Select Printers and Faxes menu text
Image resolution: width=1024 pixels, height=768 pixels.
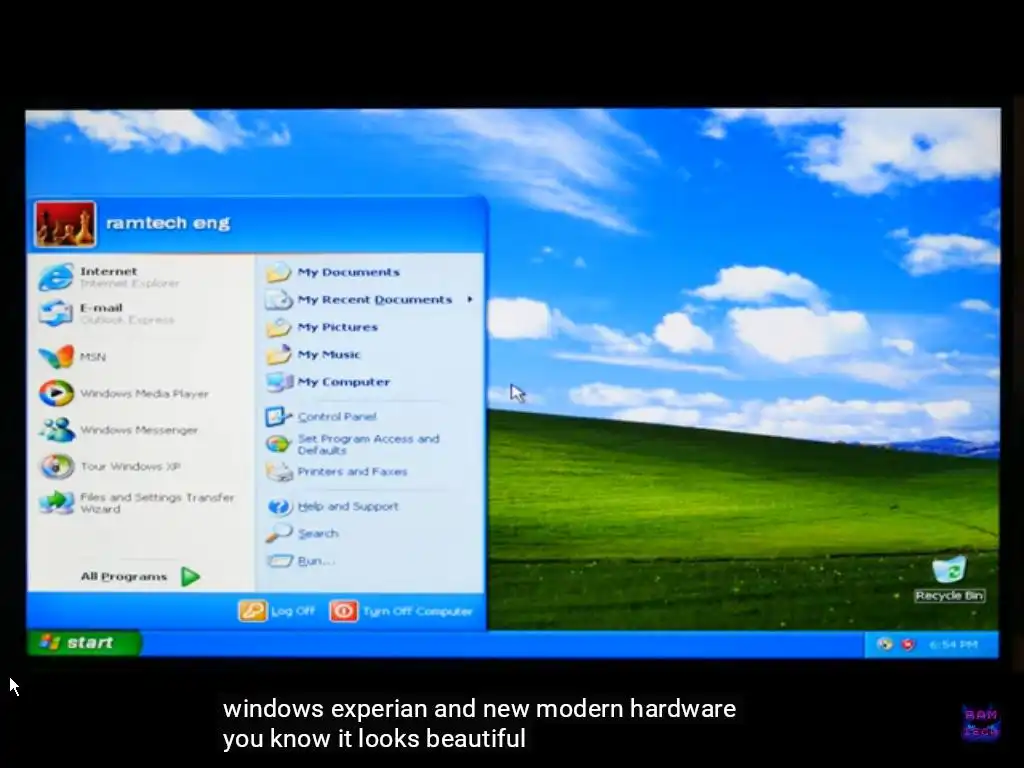coord(352,472)
